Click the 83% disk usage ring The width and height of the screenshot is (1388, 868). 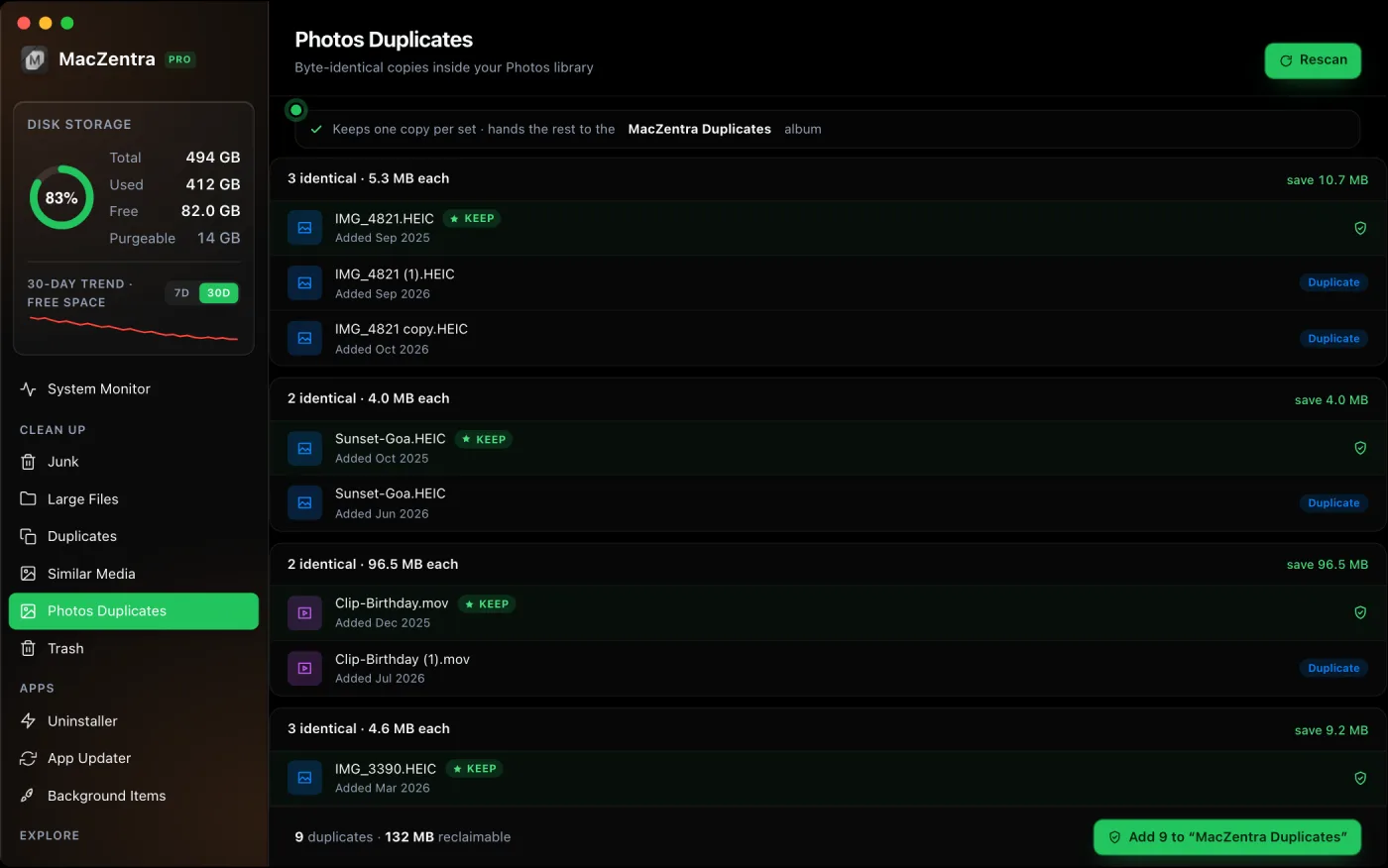[61, 197]
